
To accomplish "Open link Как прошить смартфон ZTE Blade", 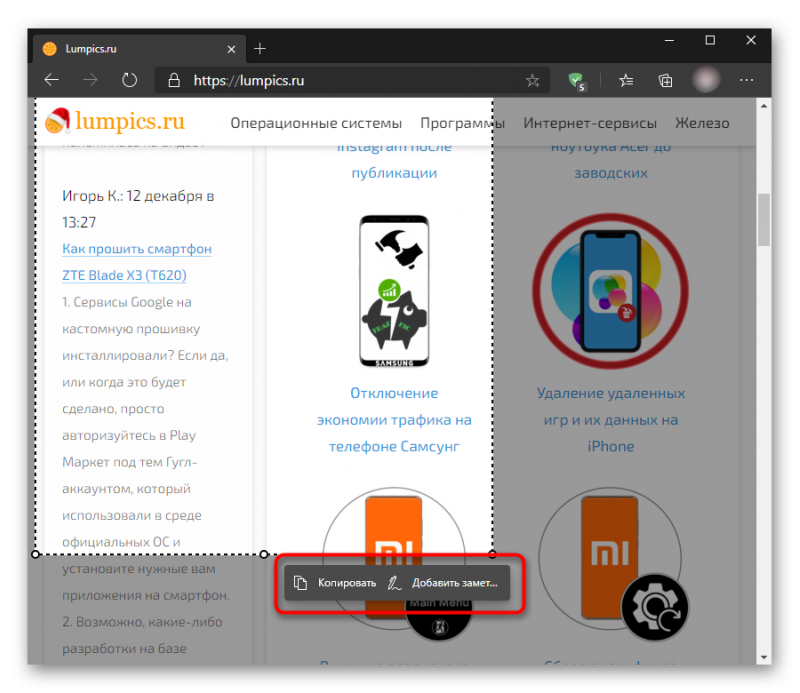I will click(x=137, y=262).
